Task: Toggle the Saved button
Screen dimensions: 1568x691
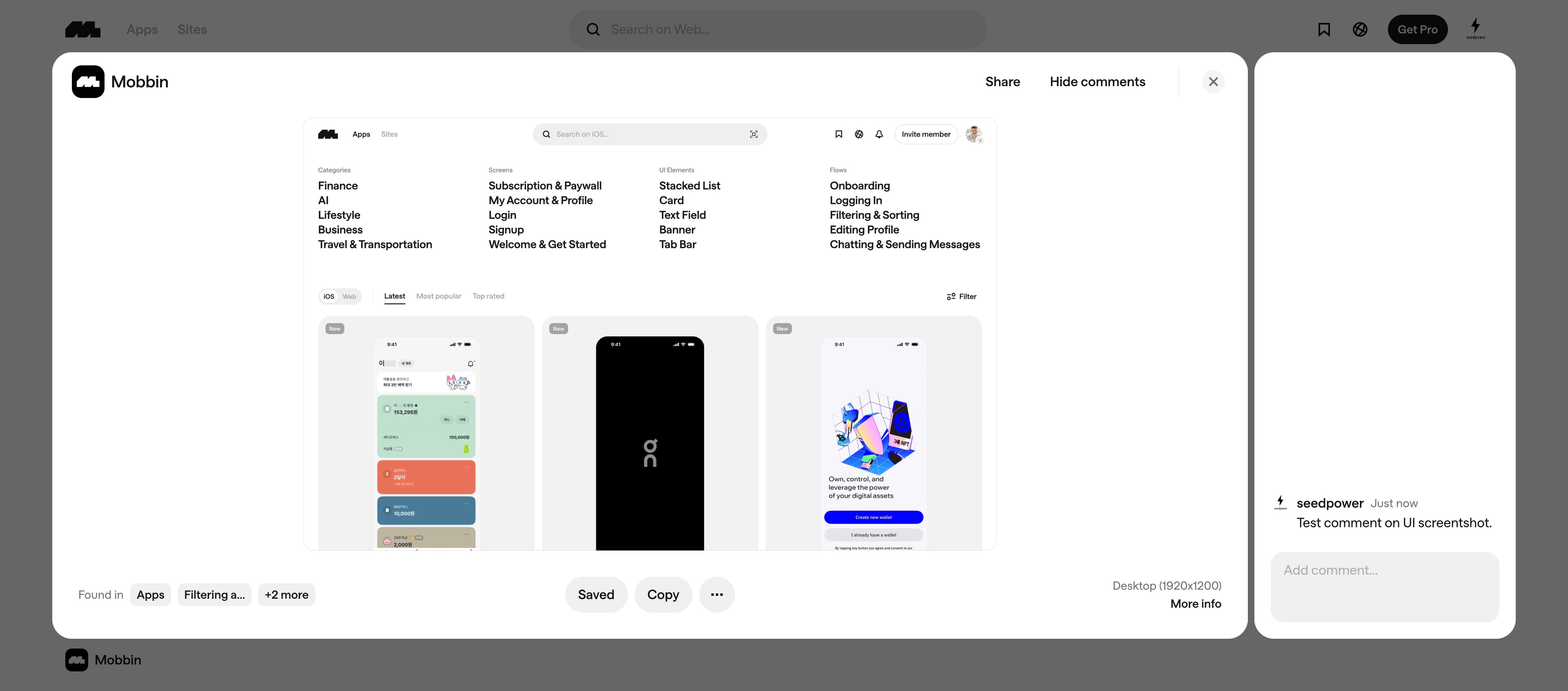Action: tap(595, 594)
